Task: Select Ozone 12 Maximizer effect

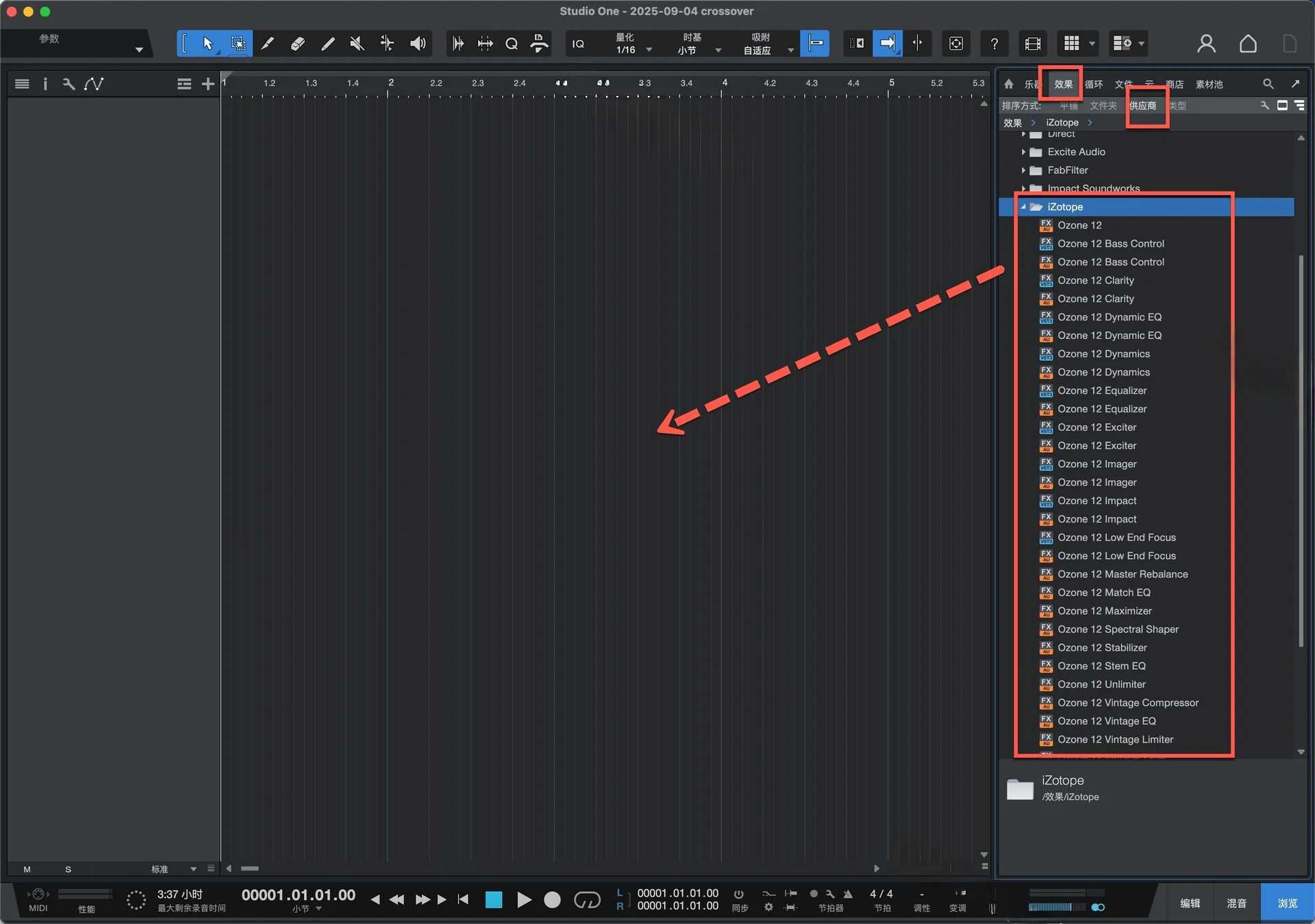Action: 1104,611
